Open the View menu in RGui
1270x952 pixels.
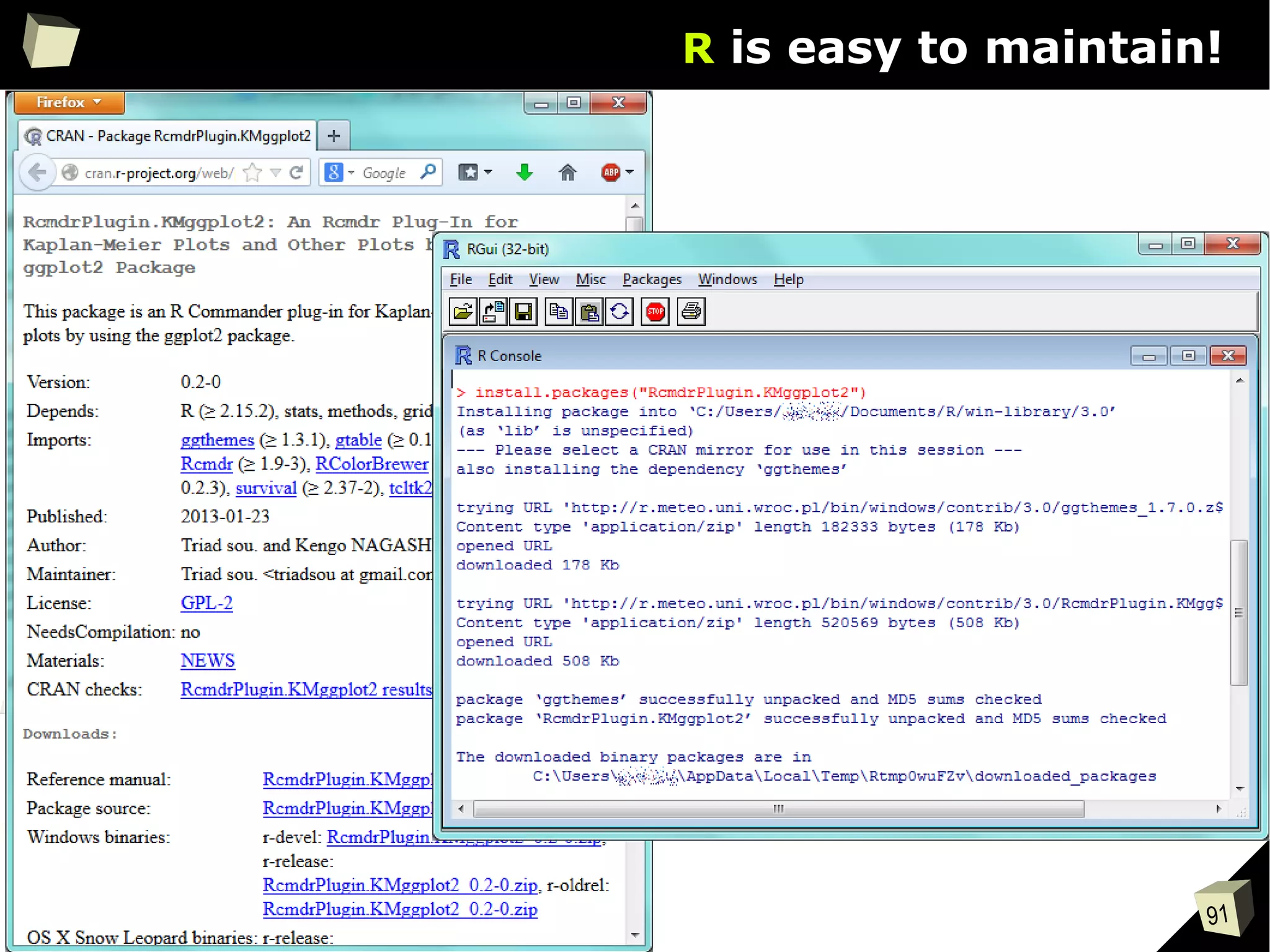point(544,280)
